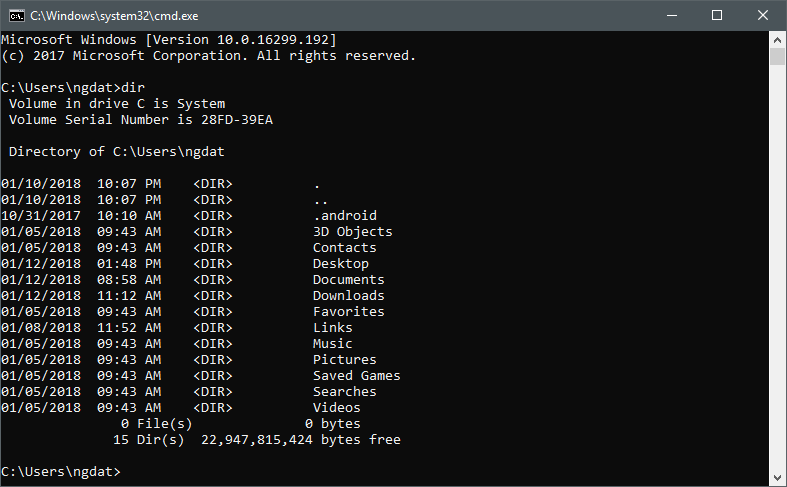This screenshot has height=487, width=787.
Task: Click the Microsoft Windows version line
Action: point(168,39)
